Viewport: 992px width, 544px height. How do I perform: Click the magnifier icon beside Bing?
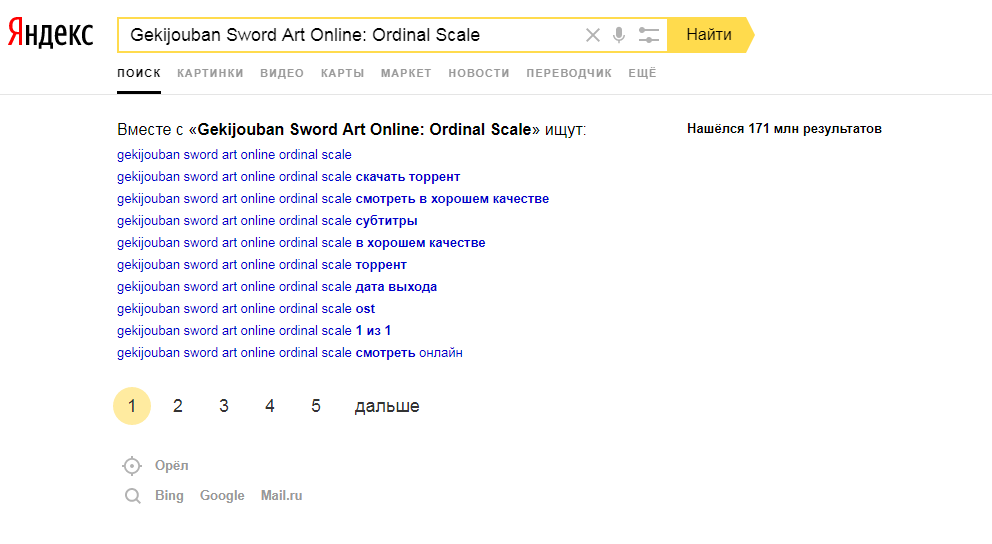point(132,496)
